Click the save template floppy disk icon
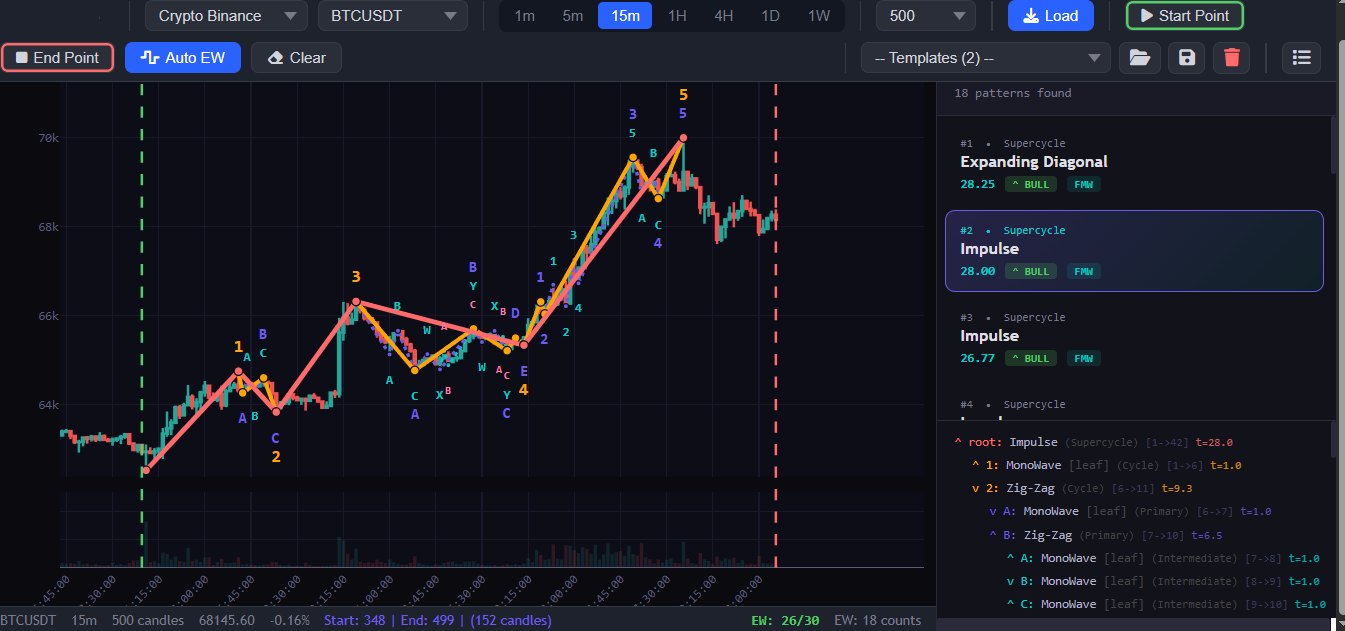Viewport: 1345px width, 631px height. tap(1186, 58)
